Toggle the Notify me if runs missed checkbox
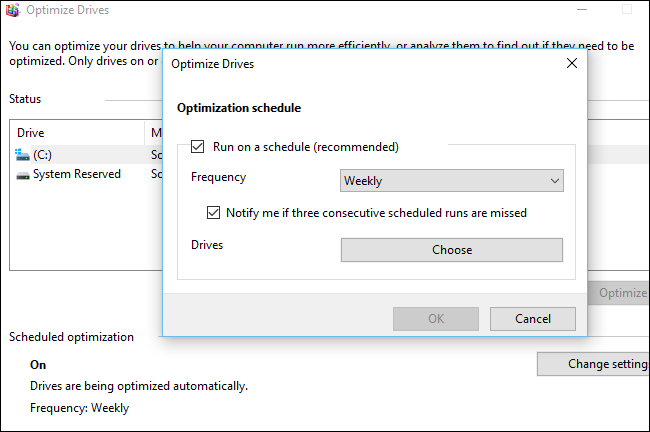Image resolution: width=650 pixels, height=432 pixels. click(213, 213)
